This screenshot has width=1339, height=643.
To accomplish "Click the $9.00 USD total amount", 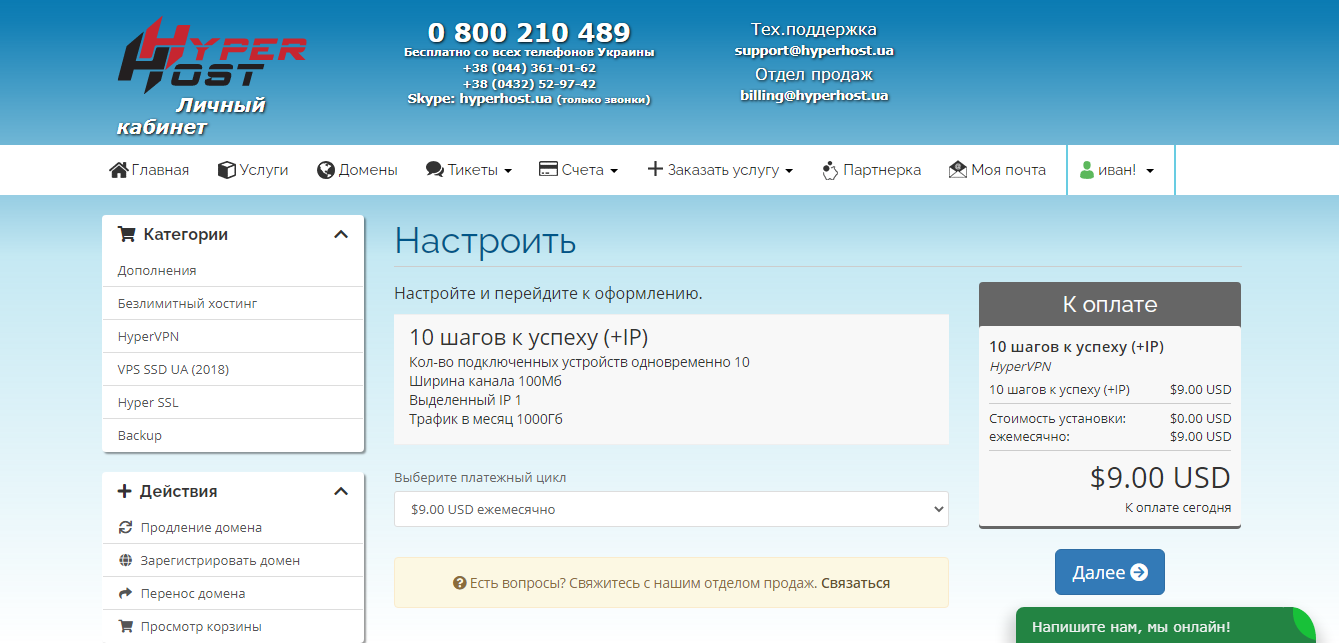I will [1160, 477].
